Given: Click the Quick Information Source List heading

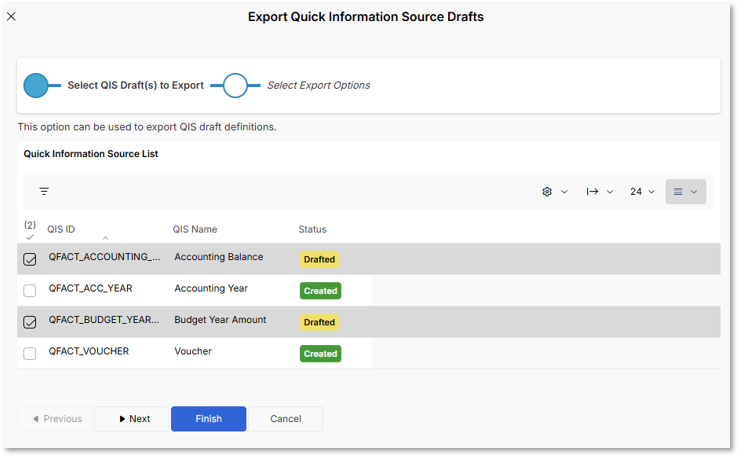Looking at the screenshot, I should point(91,154).
